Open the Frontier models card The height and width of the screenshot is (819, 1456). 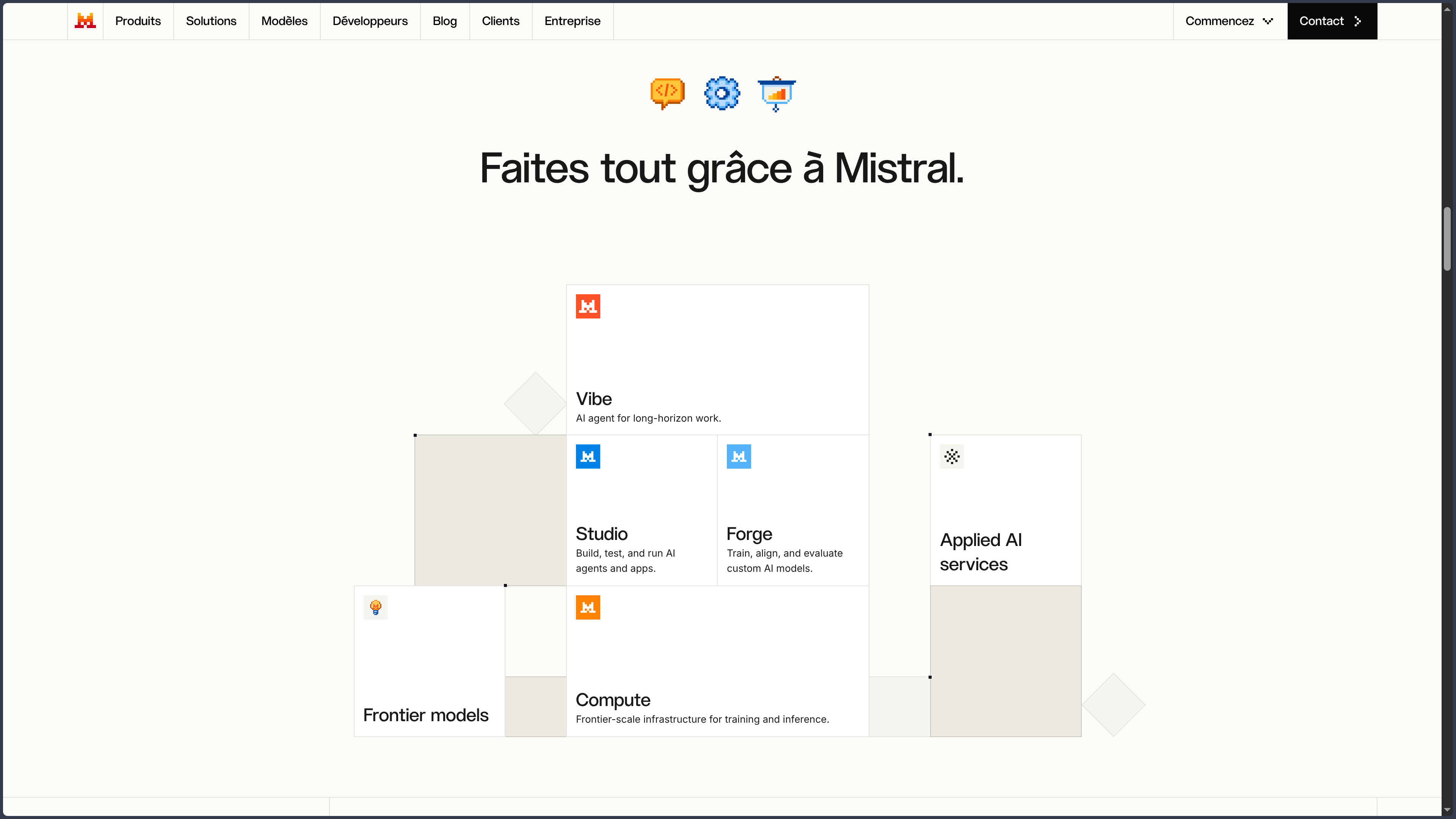coord(429,661)
